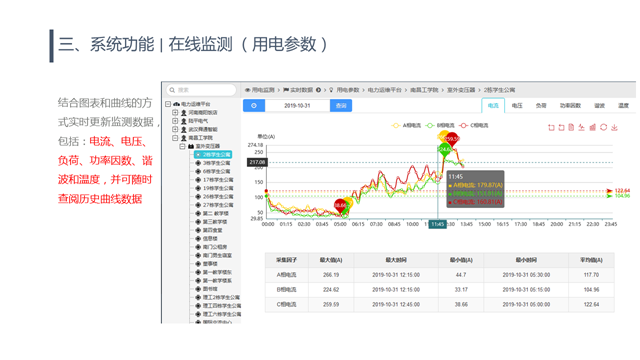640x360 pixels.
Task: Click the blue clock icon beside the date
Action: (254, 105)
